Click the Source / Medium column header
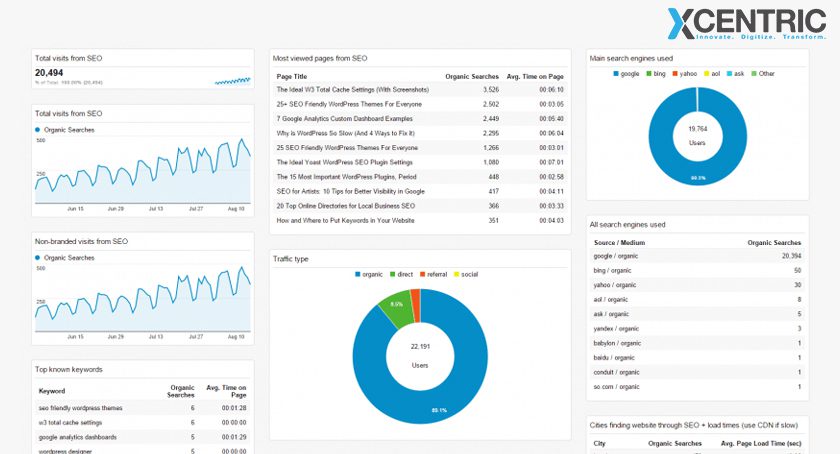This screenshot has height=454, width=840. (618, 242)
